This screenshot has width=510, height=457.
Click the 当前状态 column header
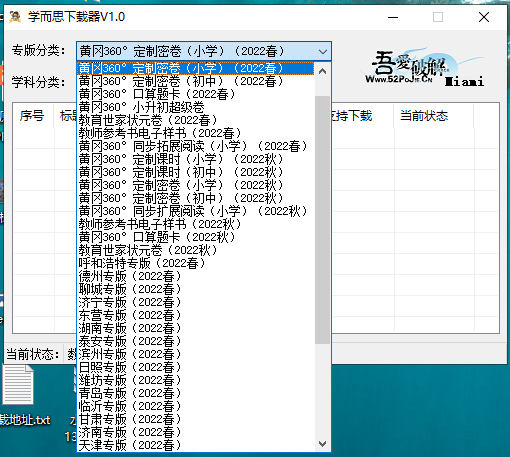[433, 116]
